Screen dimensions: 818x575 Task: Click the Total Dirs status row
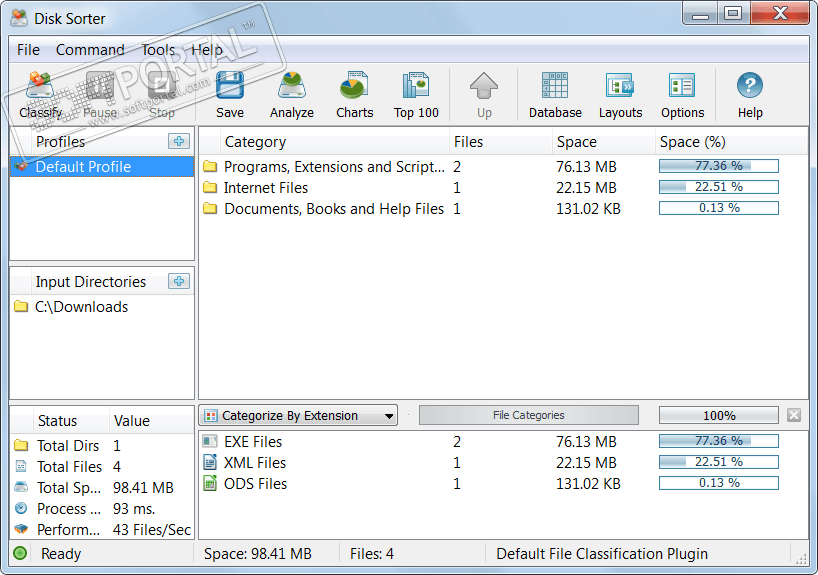pos(102,446)
